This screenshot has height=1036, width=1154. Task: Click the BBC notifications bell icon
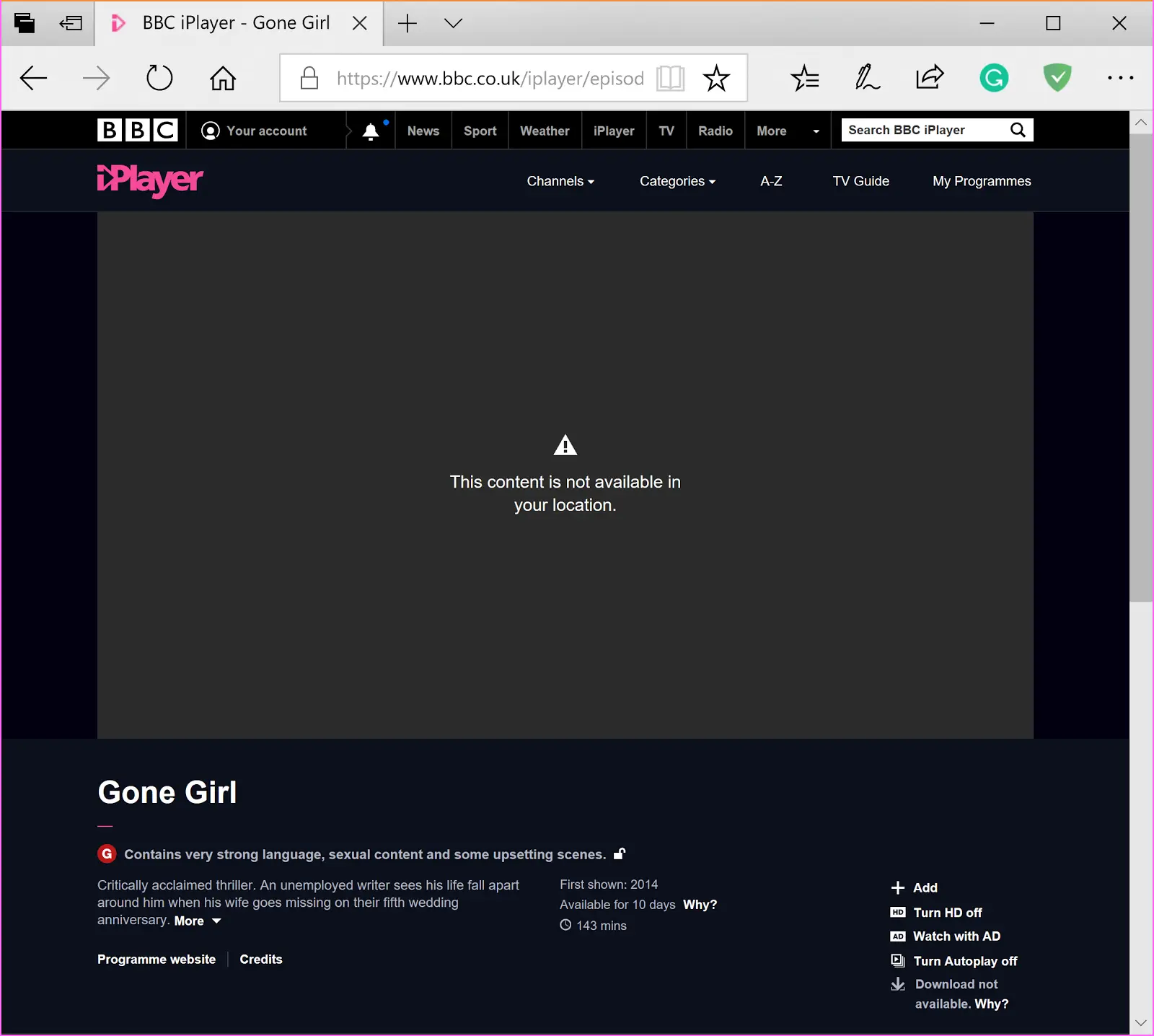[371, 131]
